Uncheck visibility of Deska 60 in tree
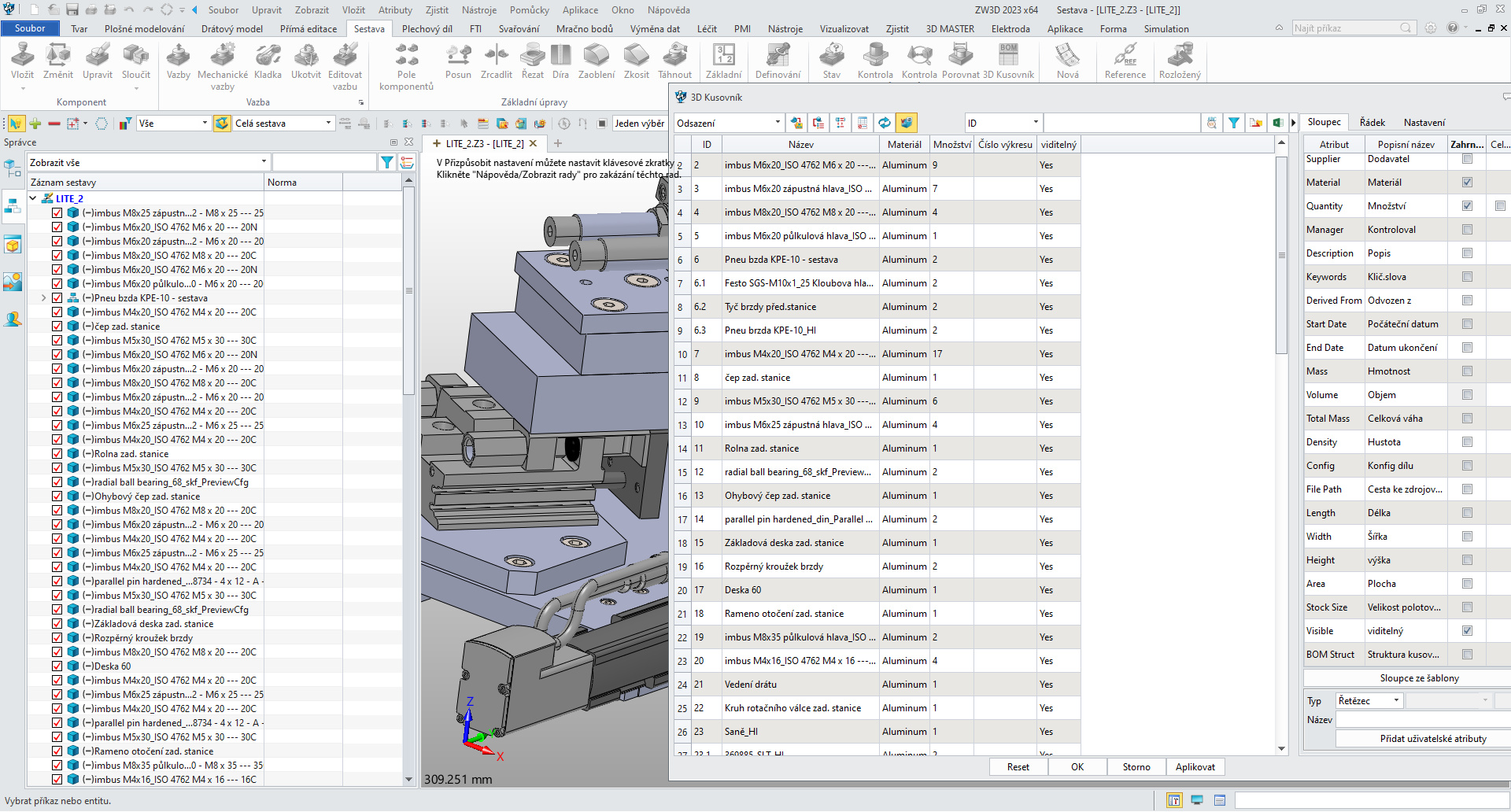Image resolution: width=1511 pixels, height=812 pixels. (57, 666)
